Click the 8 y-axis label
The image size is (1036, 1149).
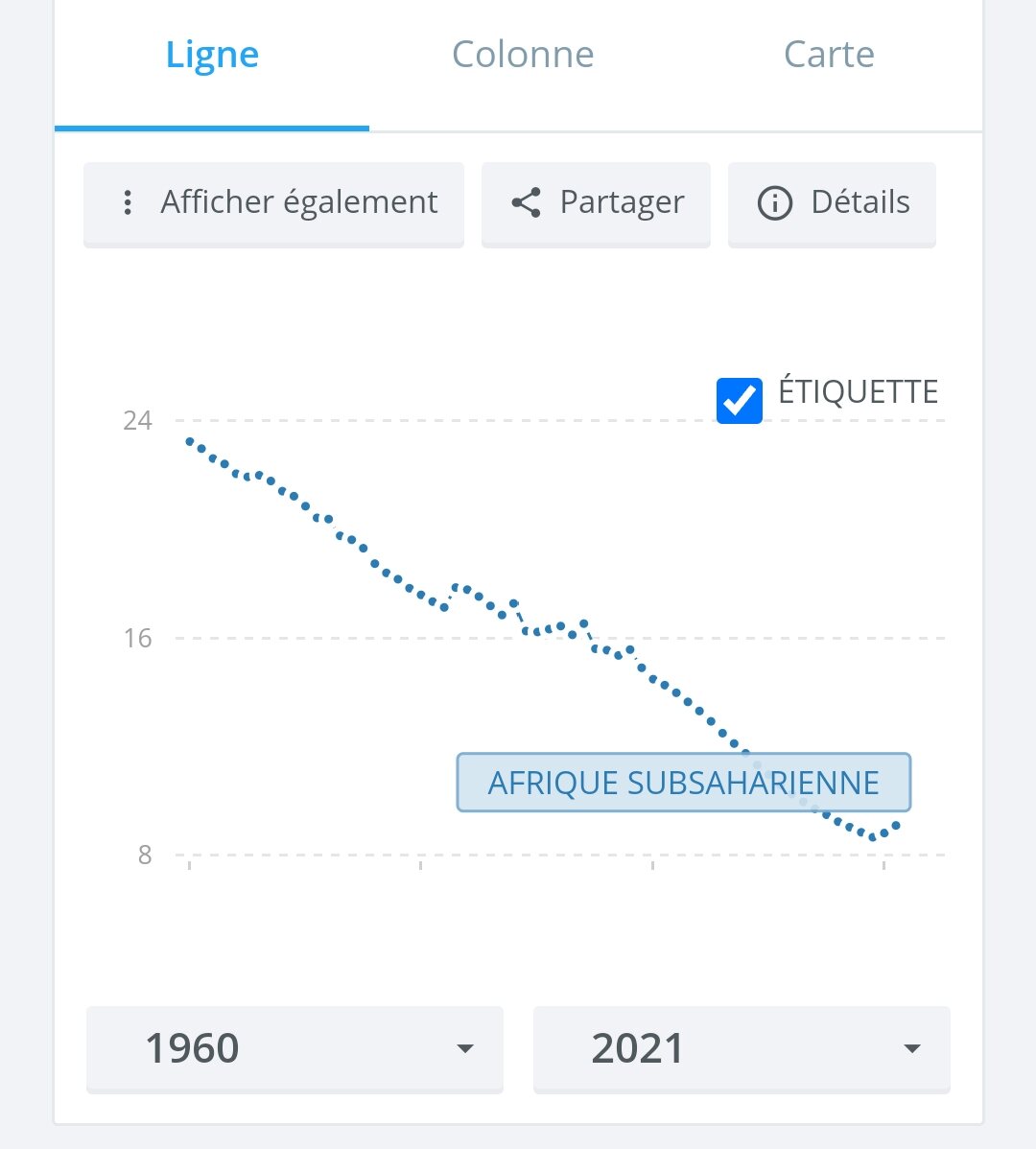click(145, 855)
